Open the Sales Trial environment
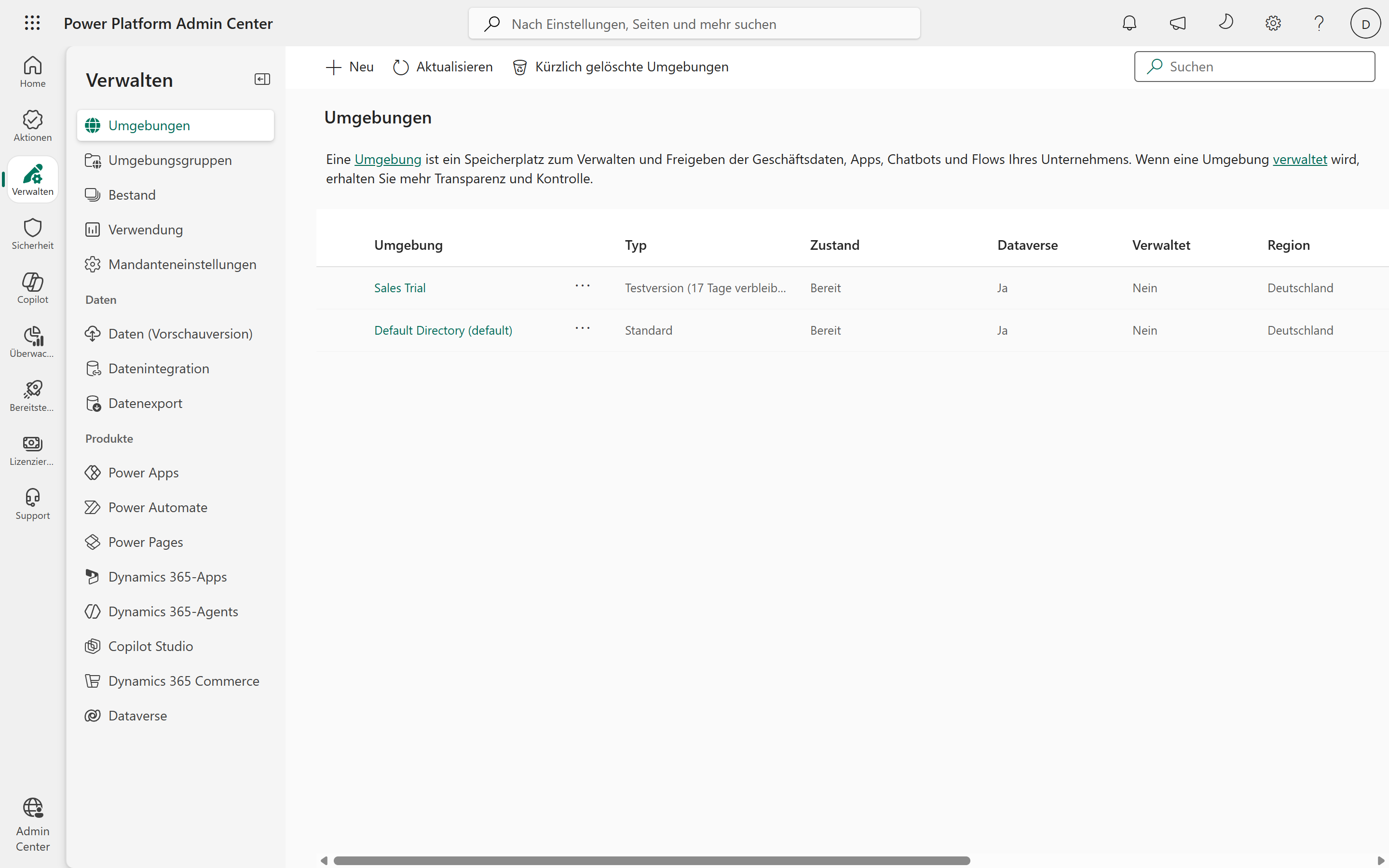This screenshot has height=868, width=1389. click(x=399, y=287)
